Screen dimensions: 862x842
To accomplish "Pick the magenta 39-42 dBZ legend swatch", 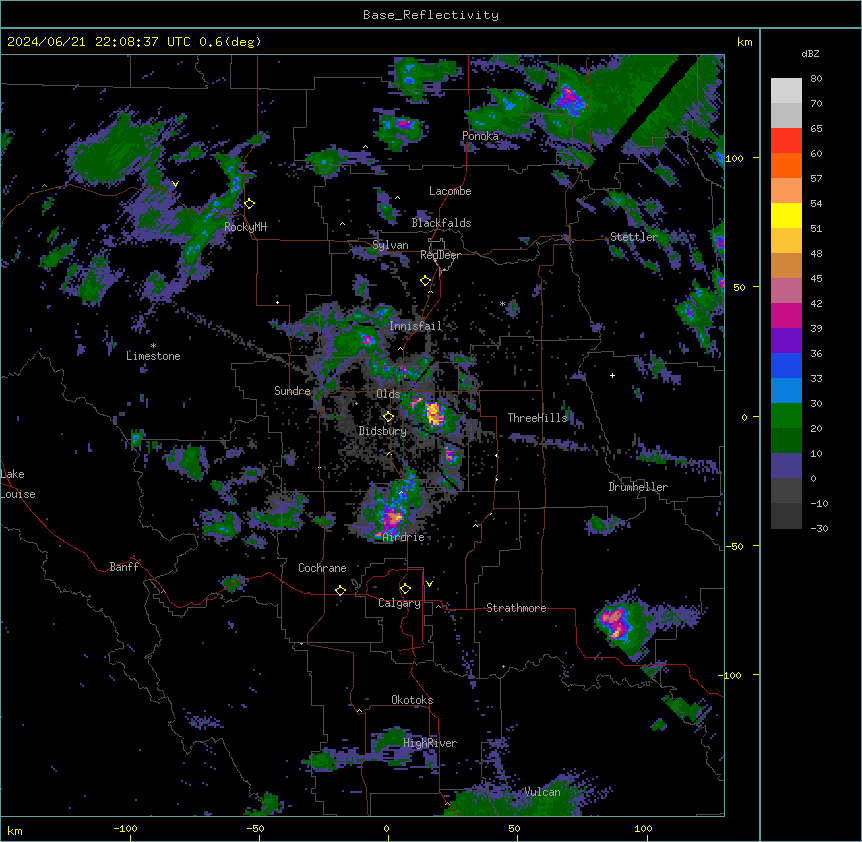I will tap(786, 315).
